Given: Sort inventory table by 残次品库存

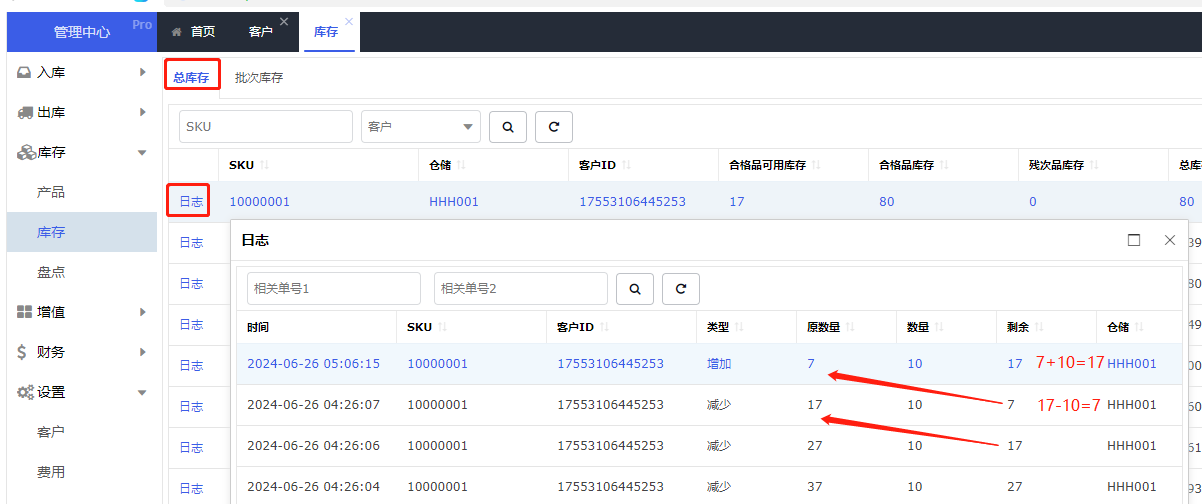Looking at the screenshot, I should tap(1093, 165).
